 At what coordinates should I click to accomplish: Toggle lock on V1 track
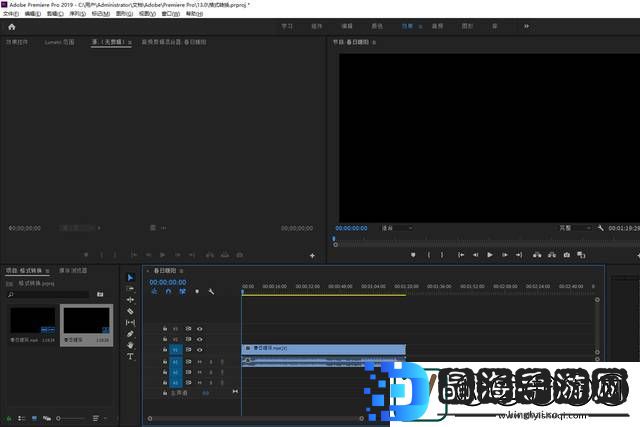165,350
